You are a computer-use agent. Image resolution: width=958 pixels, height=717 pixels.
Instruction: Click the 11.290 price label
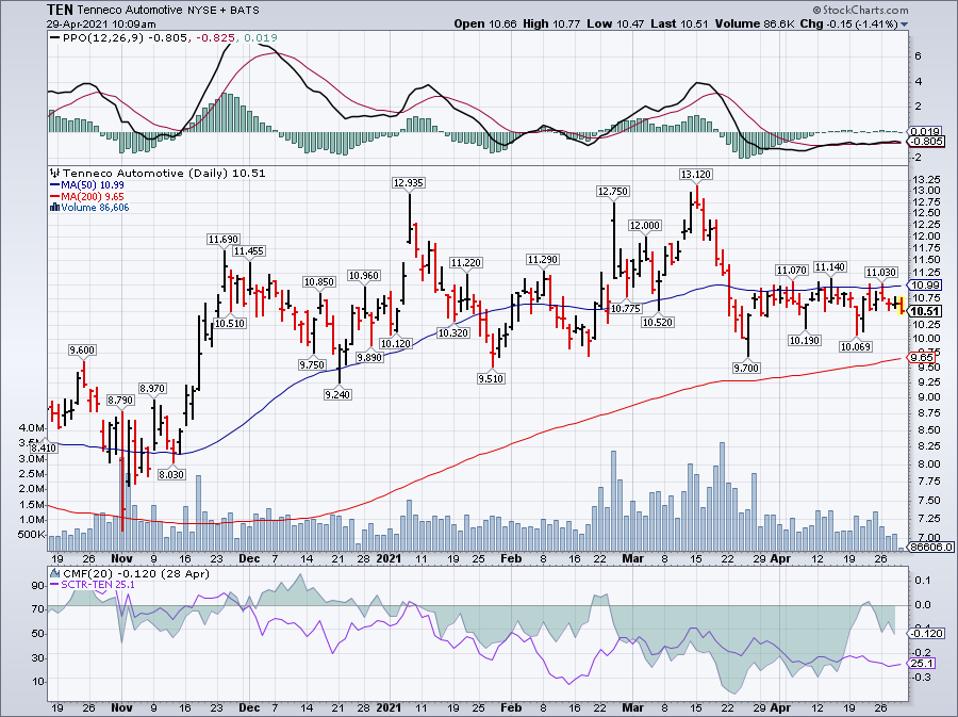(543, 260)
